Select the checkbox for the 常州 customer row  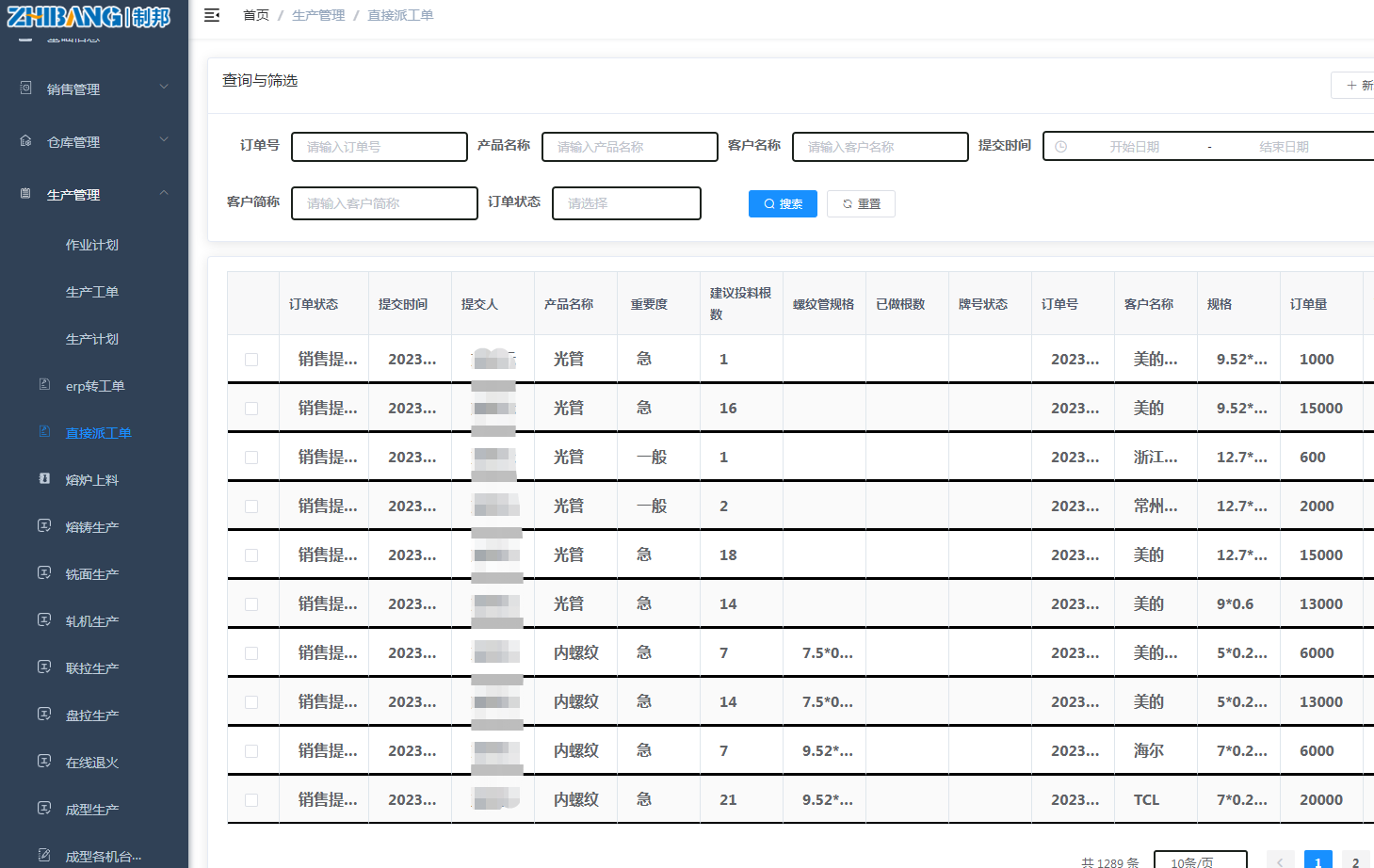[x=251, y=506]
